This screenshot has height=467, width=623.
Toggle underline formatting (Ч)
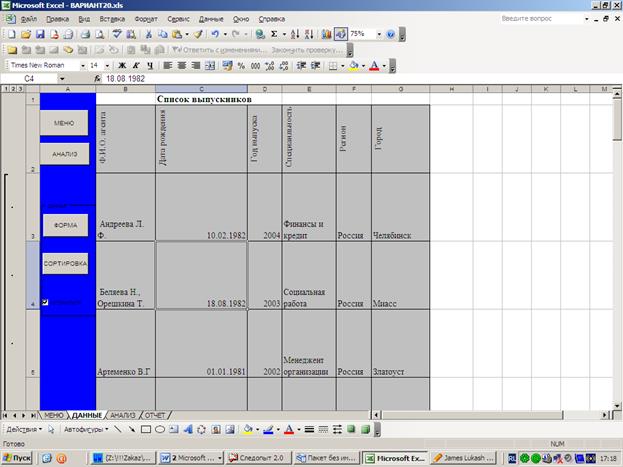(x=150, y=66)
